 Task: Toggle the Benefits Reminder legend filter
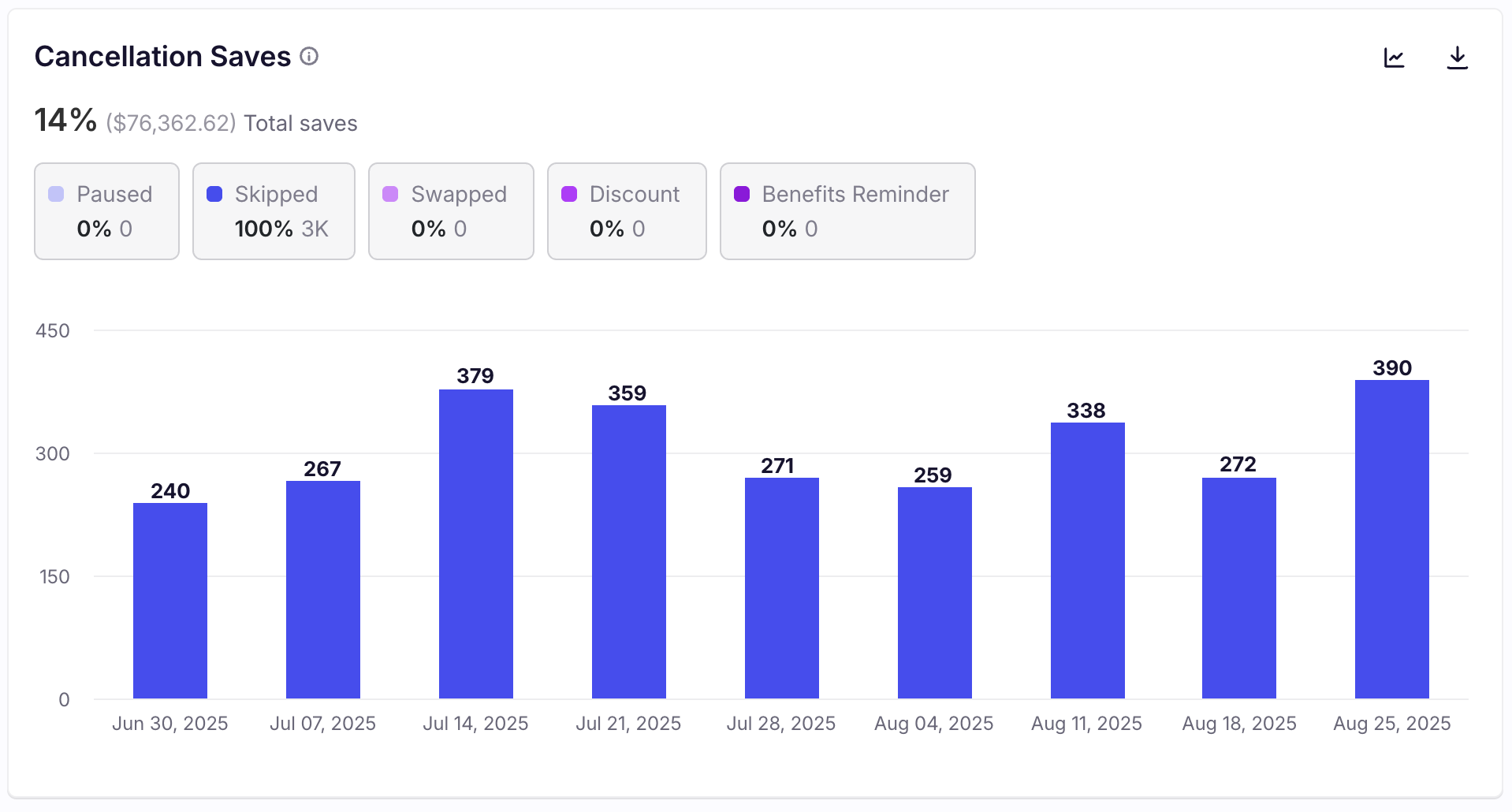pyautogui.click(x=847, y=211)
